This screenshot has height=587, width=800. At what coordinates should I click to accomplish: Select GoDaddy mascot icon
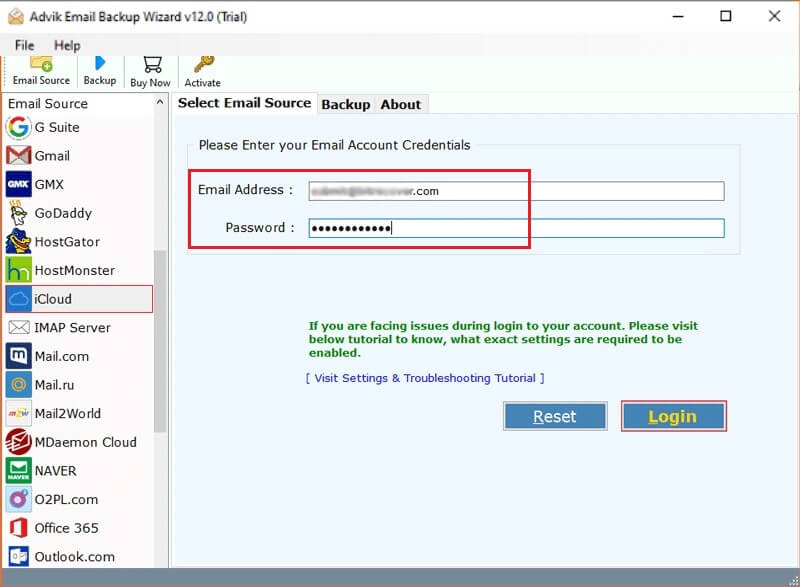[x=18, y=213]
